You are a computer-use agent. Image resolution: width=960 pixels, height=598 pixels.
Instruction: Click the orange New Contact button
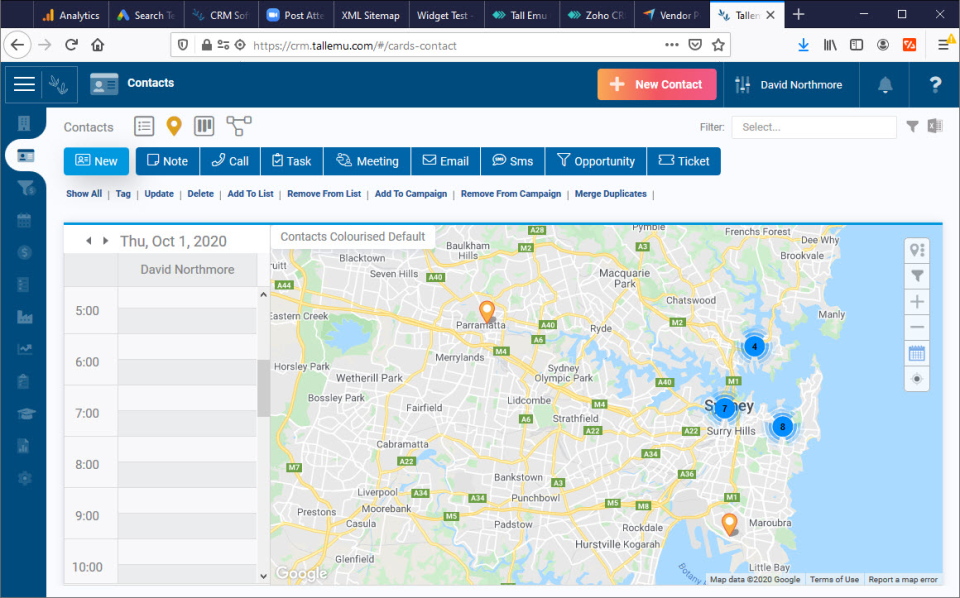coord(657,84)
